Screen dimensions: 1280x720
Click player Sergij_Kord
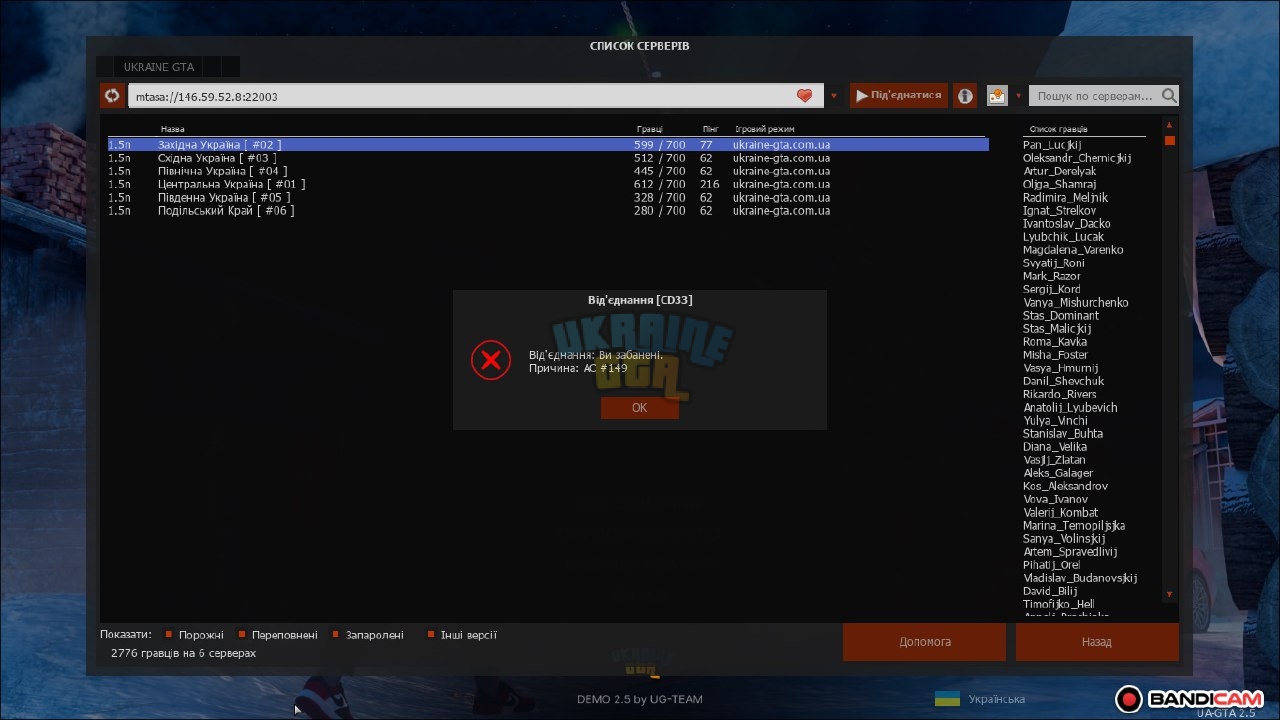tap(1051, 289)
